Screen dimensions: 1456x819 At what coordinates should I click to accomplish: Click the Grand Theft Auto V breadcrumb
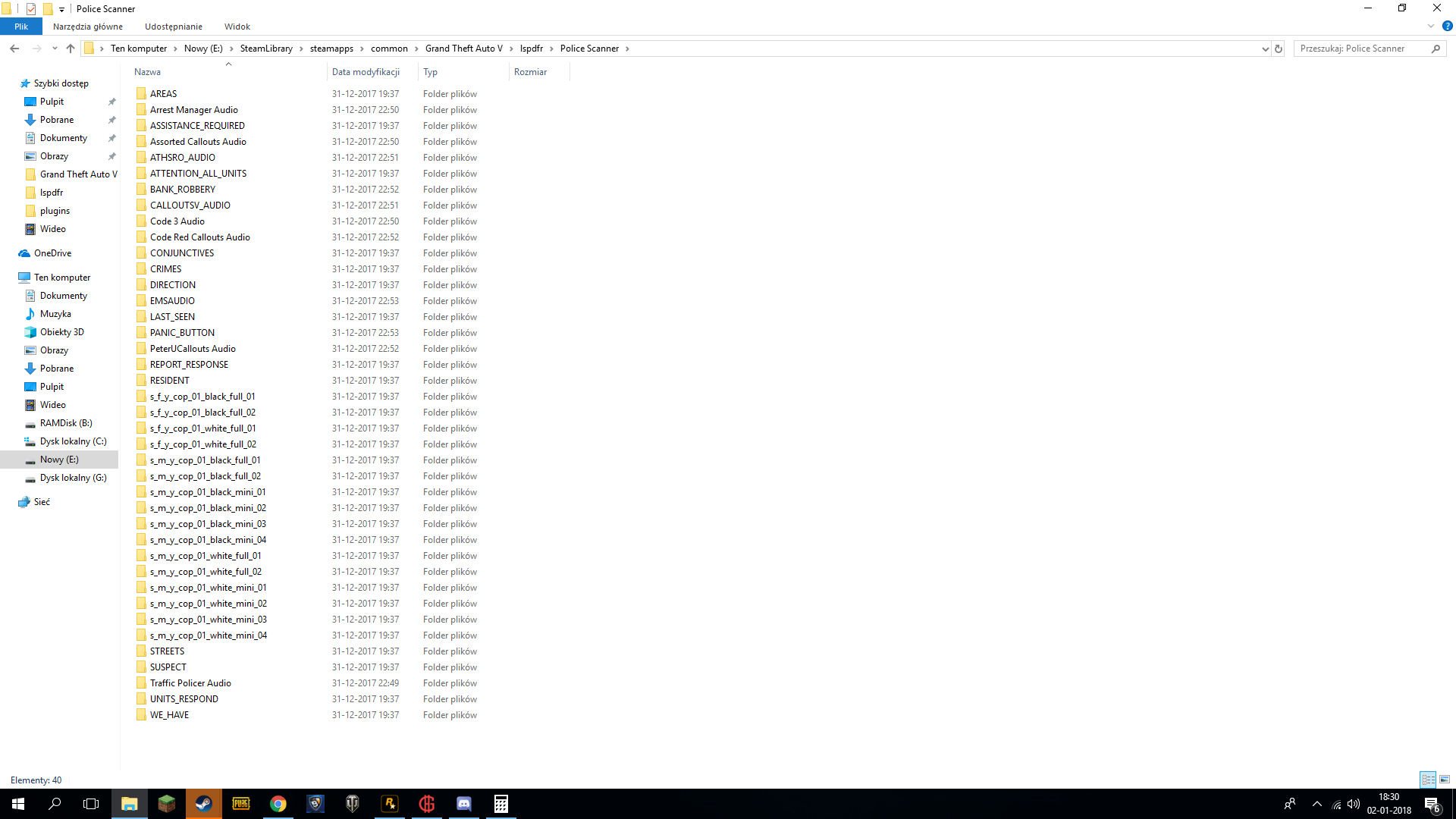pos(463,49)
